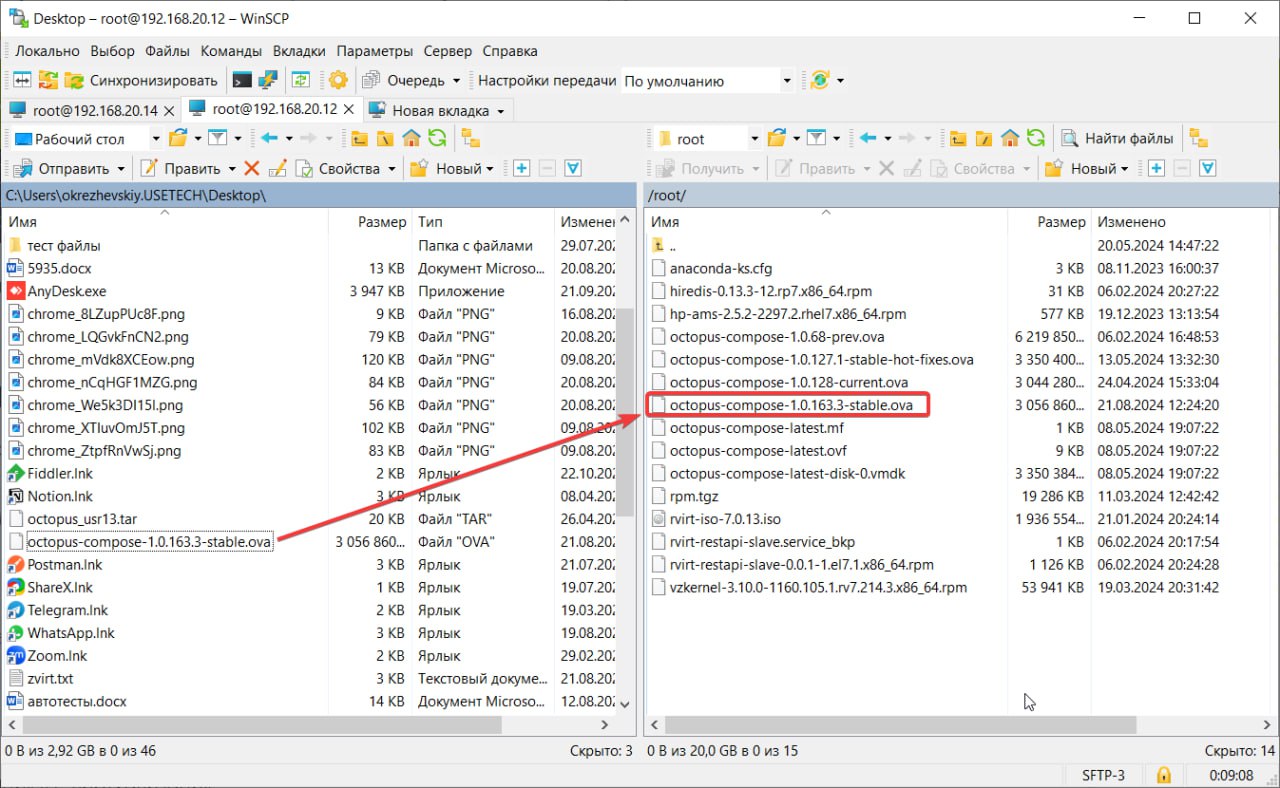1280x788 pixels.
Task: Click the 'SFTP-3' protocol status indicator
Action: (1103, 775)
